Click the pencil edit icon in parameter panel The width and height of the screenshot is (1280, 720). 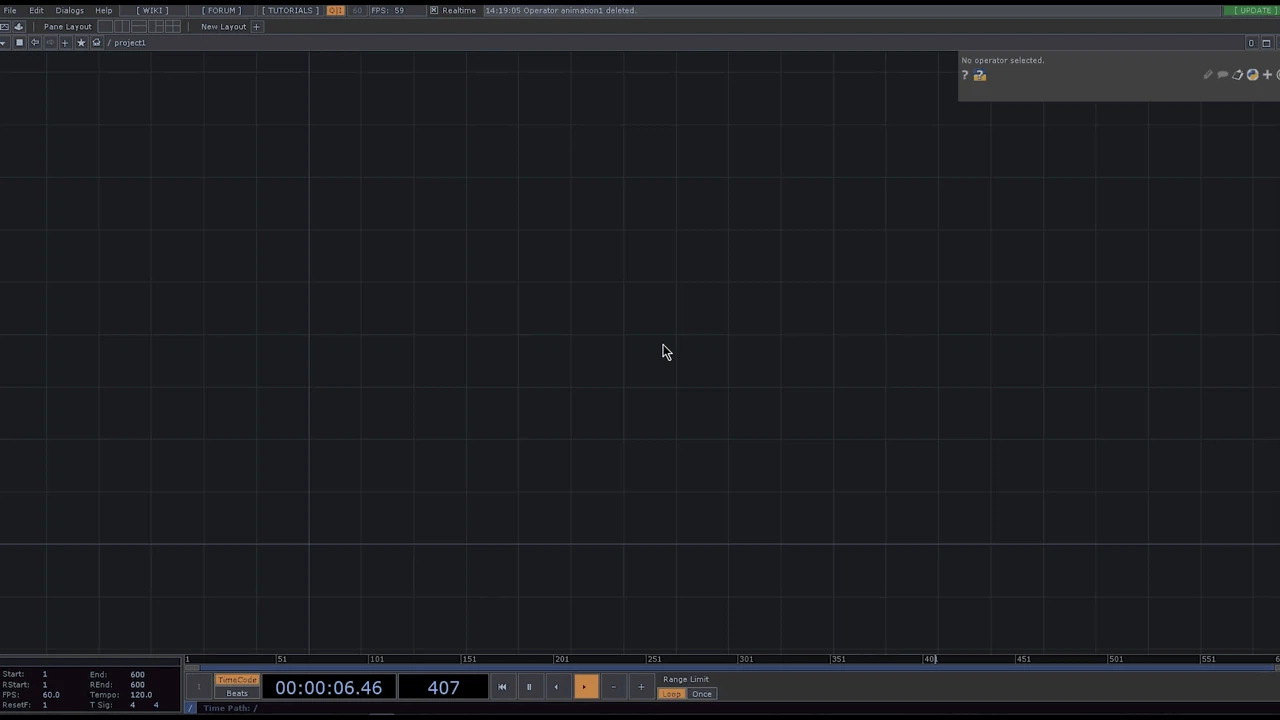(1207, 75)
